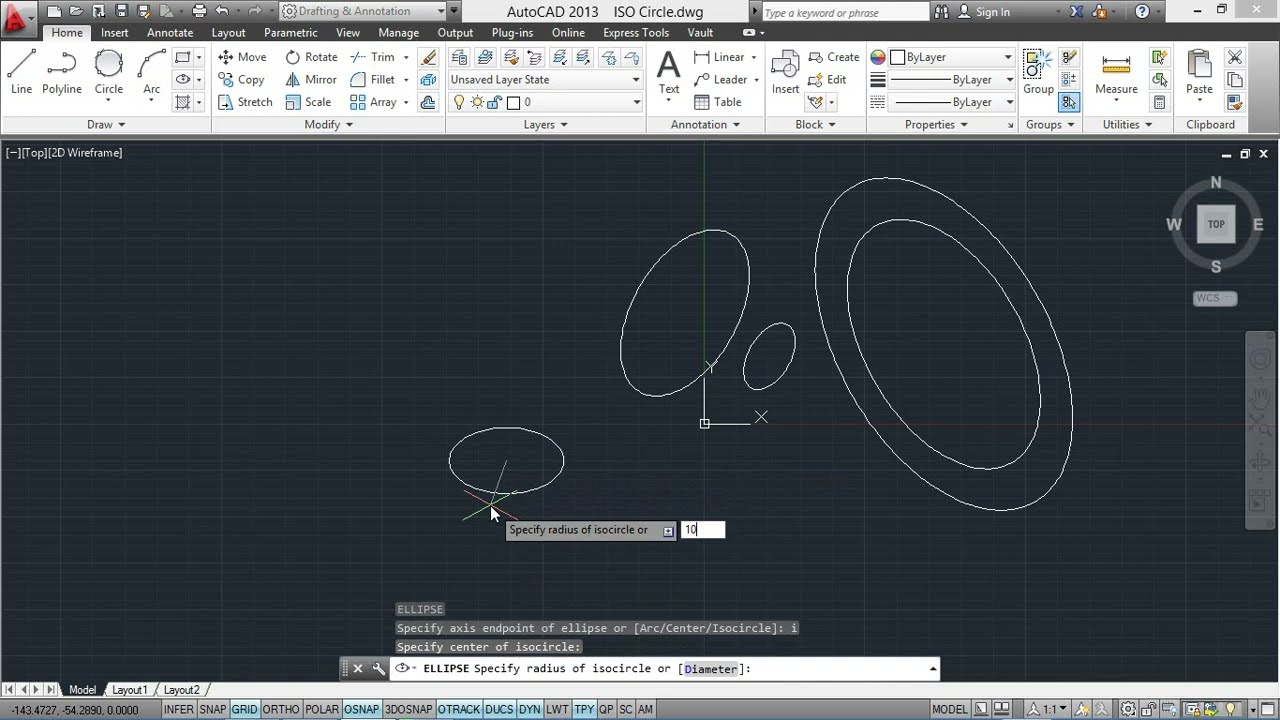Viewport: 1280px width, 720px height.
Task: Click the Sign In button
Action: click(984, 12)
